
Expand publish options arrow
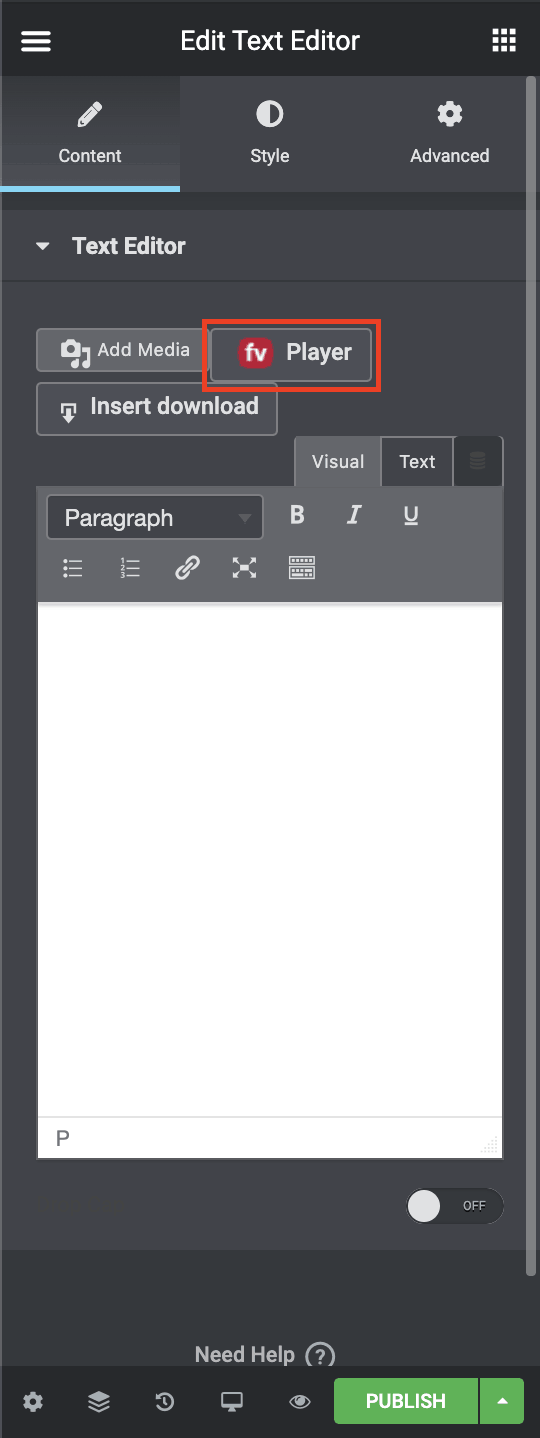click(x=502, y=1401)
